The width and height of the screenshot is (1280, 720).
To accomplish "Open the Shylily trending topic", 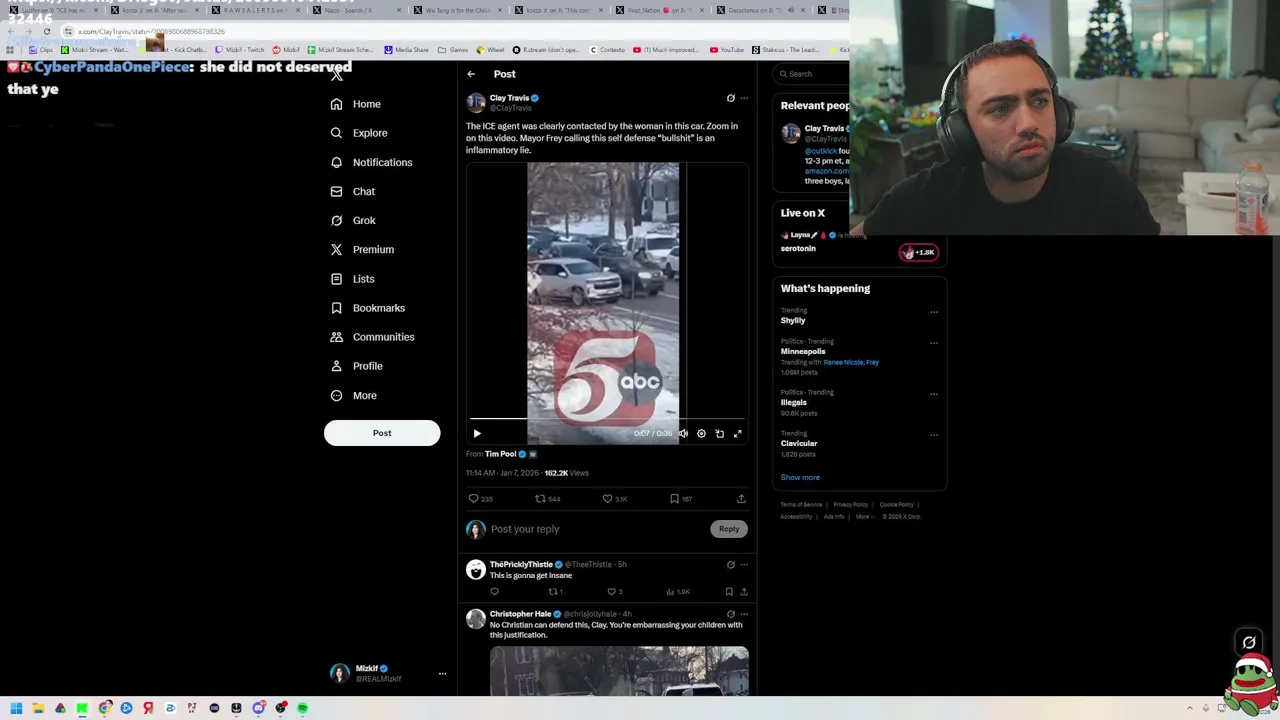I will 793,320.
